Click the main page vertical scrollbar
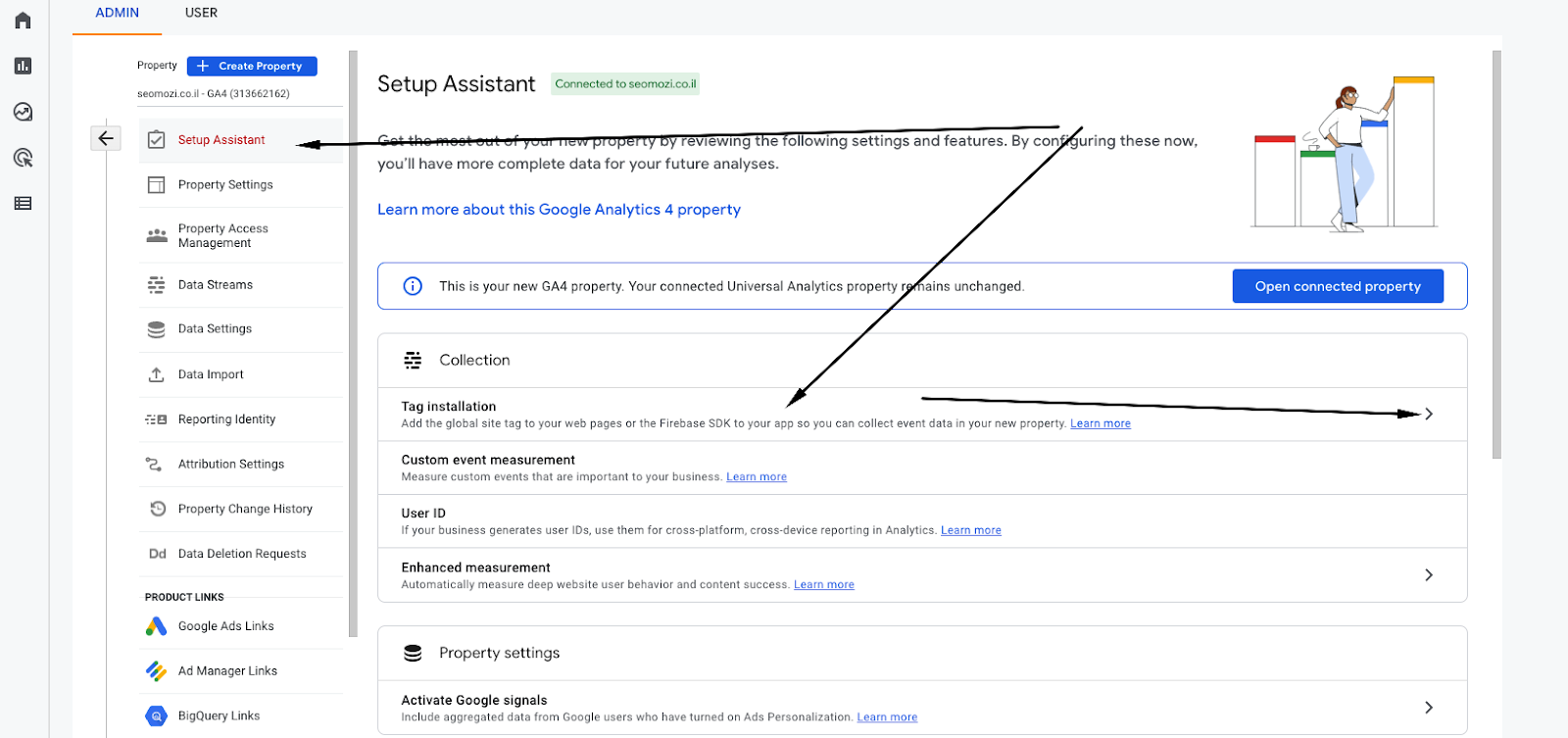Image resolution: width=1568 pixels, height=738 pixels. coord(1496,255)
